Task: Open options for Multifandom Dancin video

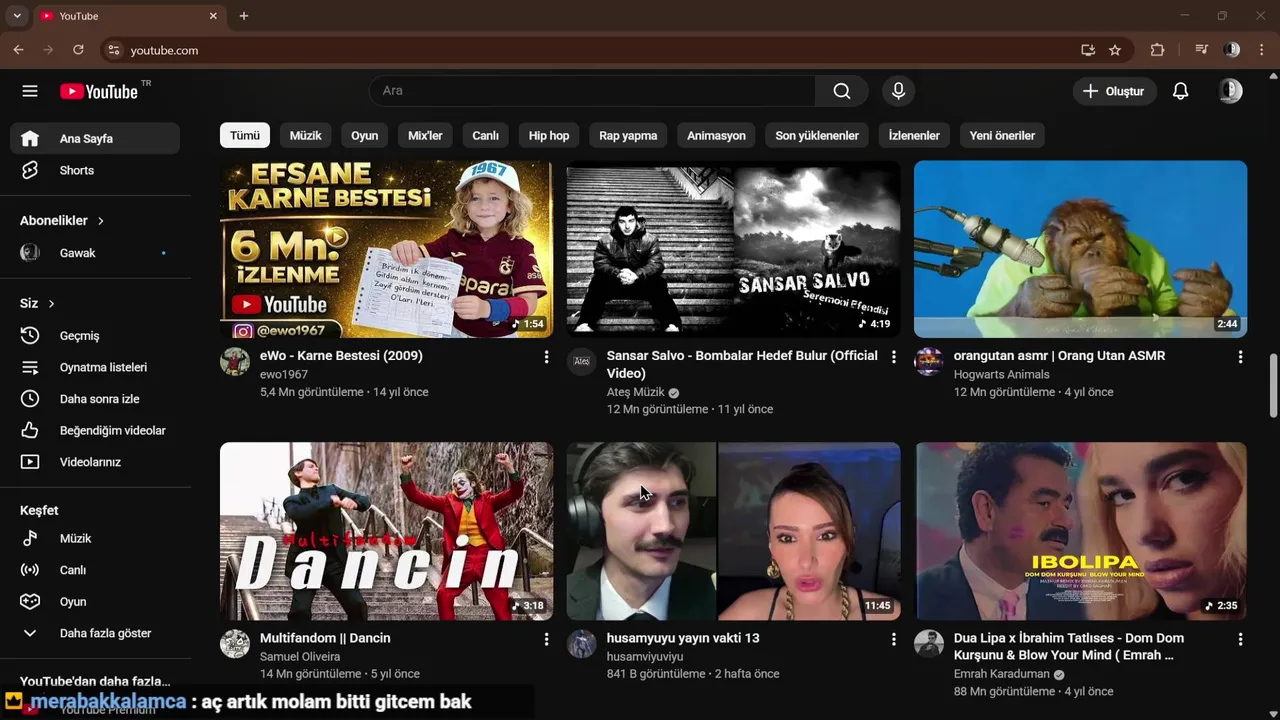Action: click(x=546, y=639)
